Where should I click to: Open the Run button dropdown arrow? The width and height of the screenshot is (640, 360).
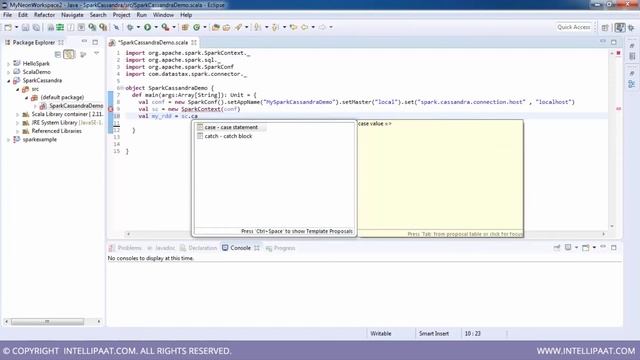(156, 27)
